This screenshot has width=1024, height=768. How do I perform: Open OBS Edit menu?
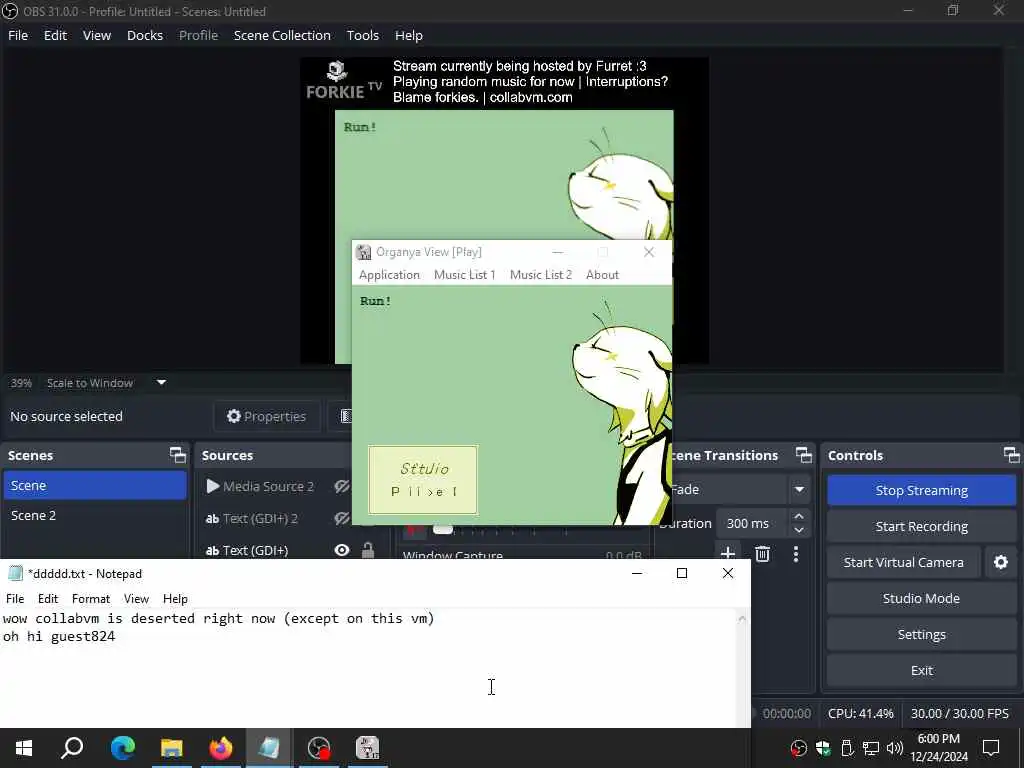click(56, 35)
